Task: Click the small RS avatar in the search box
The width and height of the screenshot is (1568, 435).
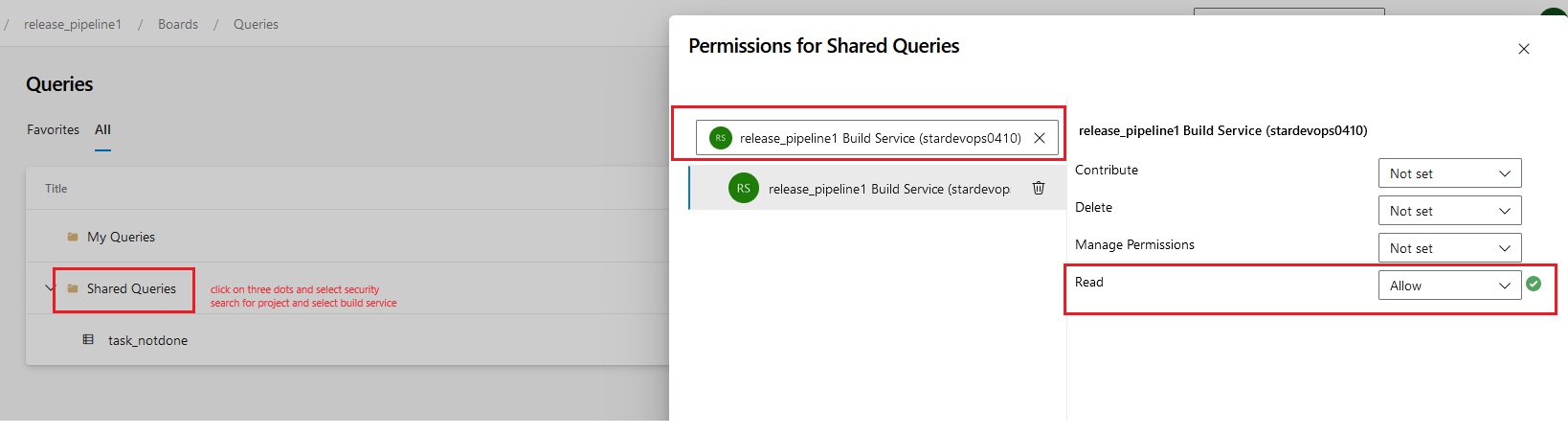Action: point(721,138)
